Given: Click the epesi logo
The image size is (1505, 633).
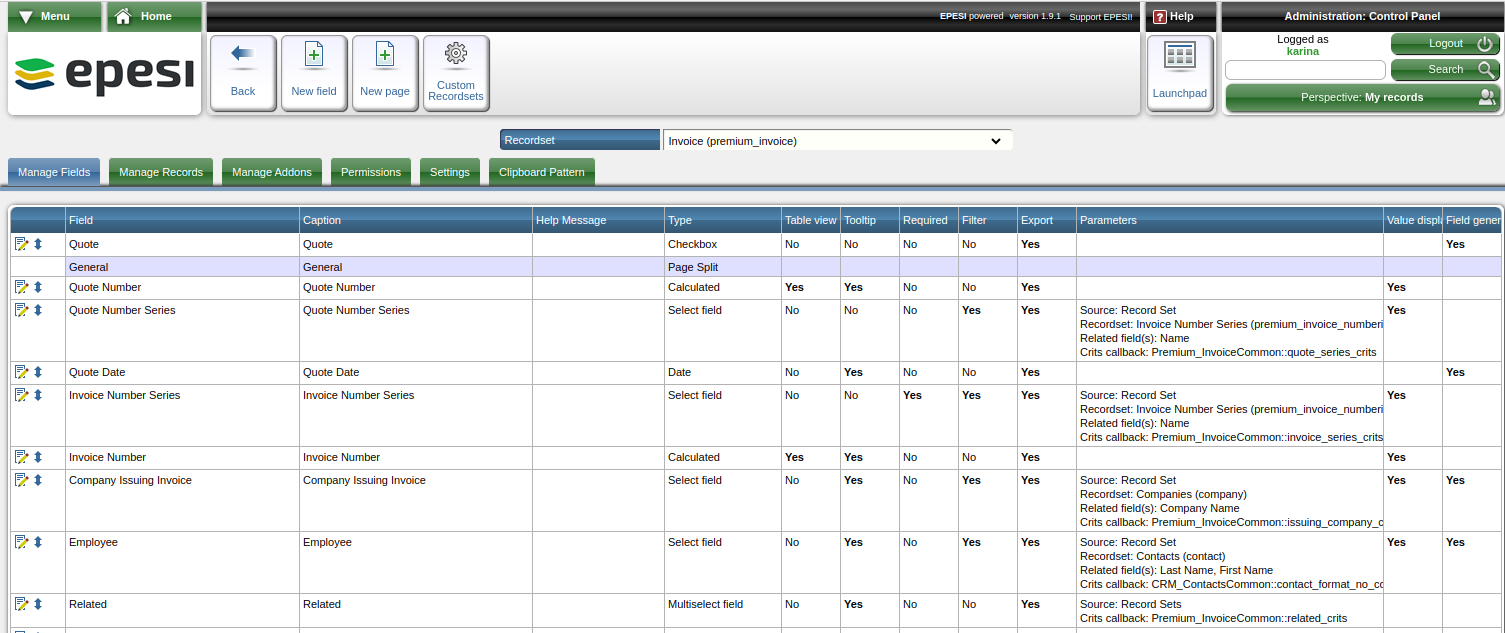Looking at the screenshot, I should (x=105, y=75).
